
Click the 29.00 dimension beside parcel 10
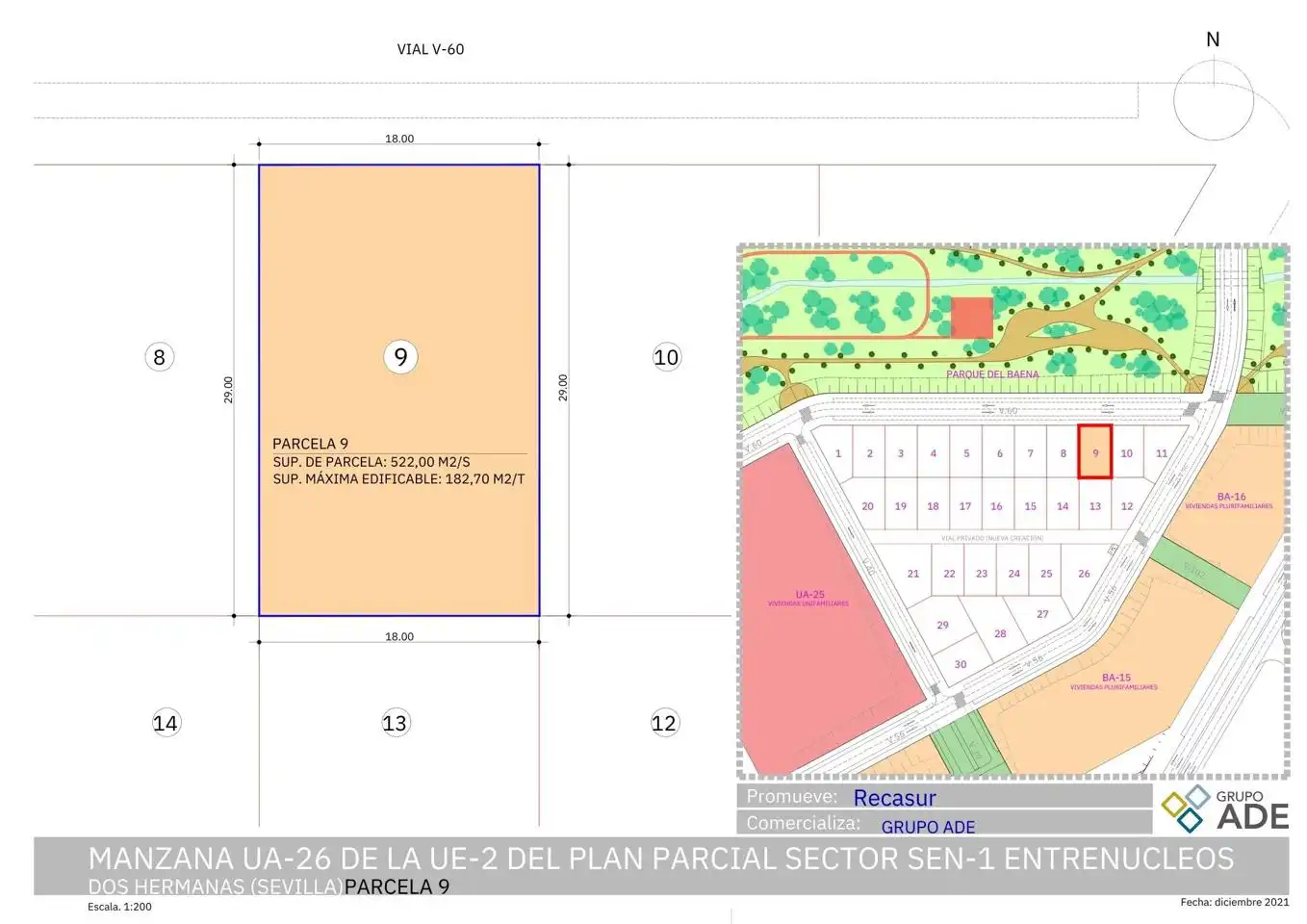[563, 388]
